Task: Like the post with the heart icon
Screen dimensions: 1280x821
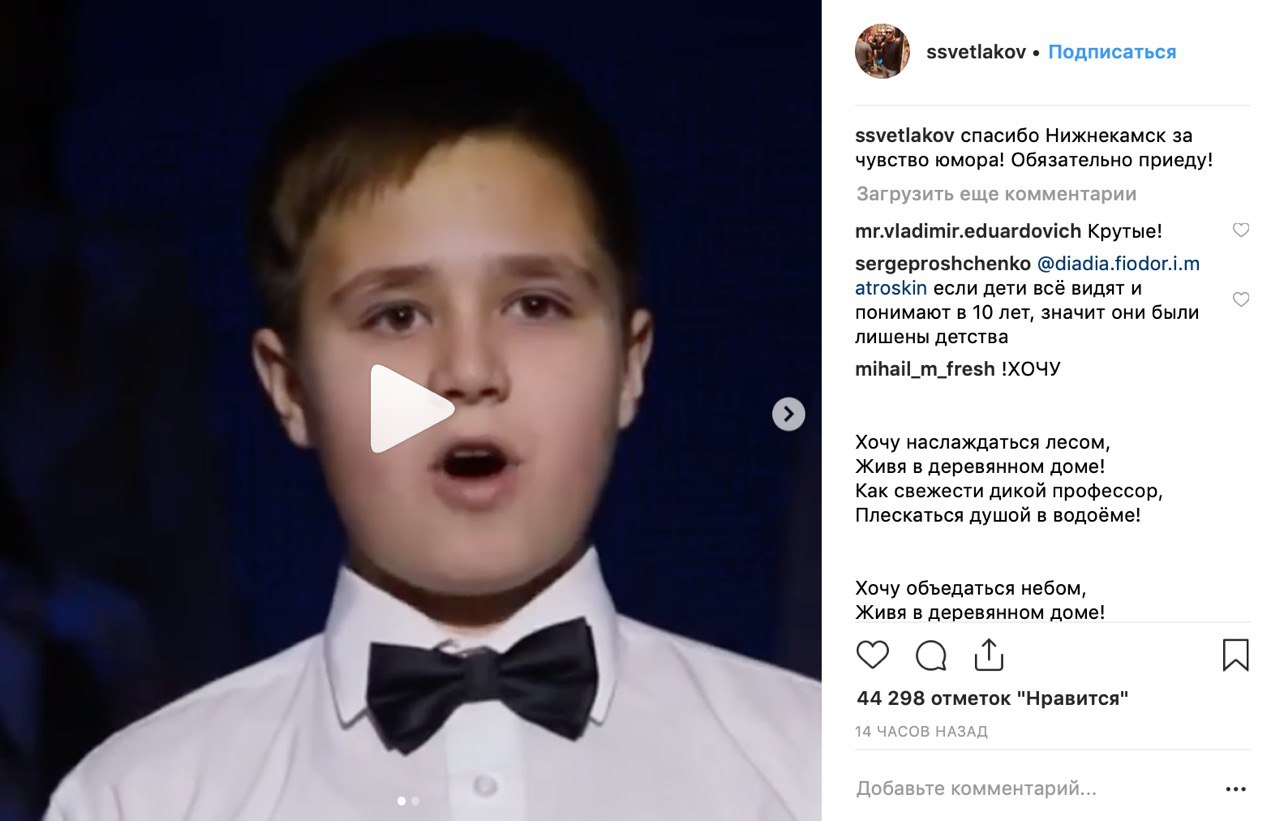Action: coord(873,655)
